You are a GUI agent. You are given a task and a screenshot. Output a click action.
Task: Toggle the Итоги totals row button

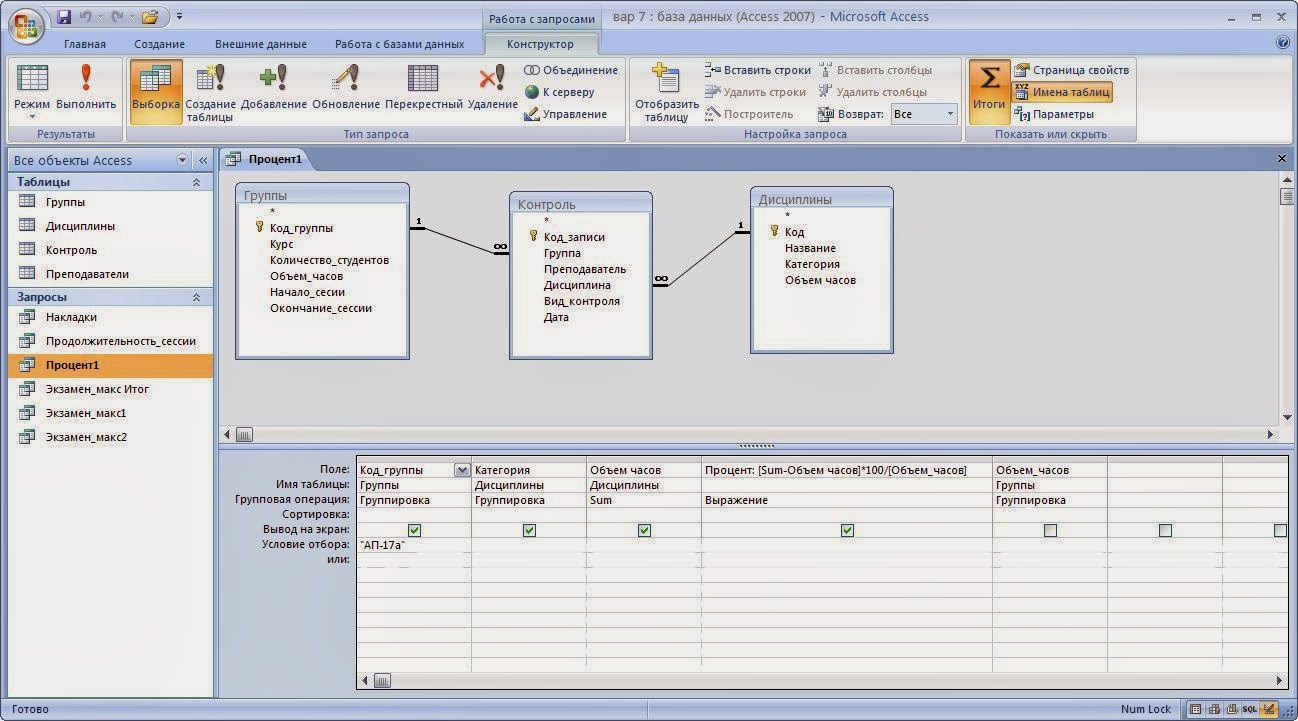point(989,91)
